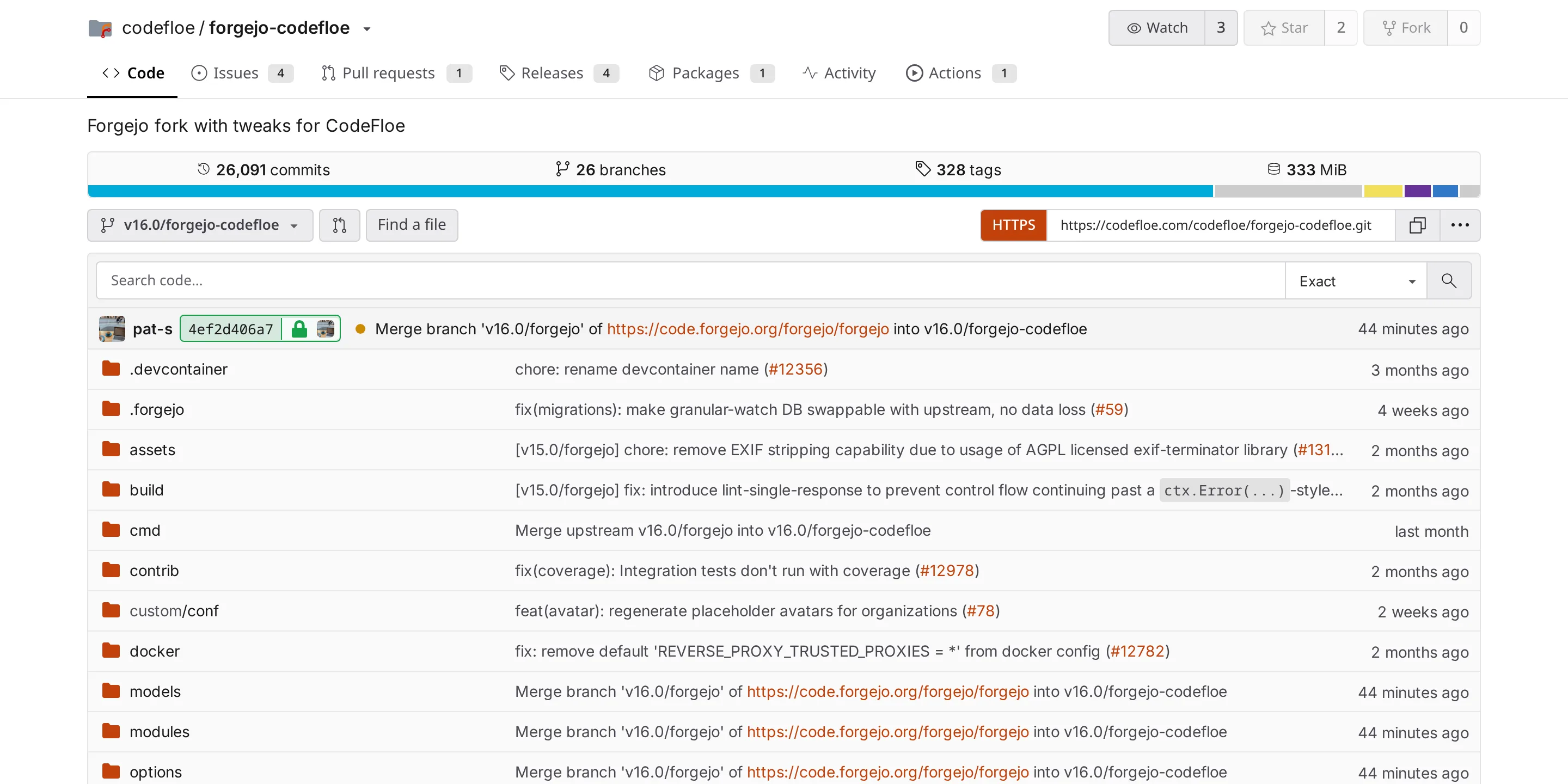The height and width of the screenshot is (784, 1568).
Task: View the 26,091 commits history
Action: pyautogui.click(x=263, y=170)
